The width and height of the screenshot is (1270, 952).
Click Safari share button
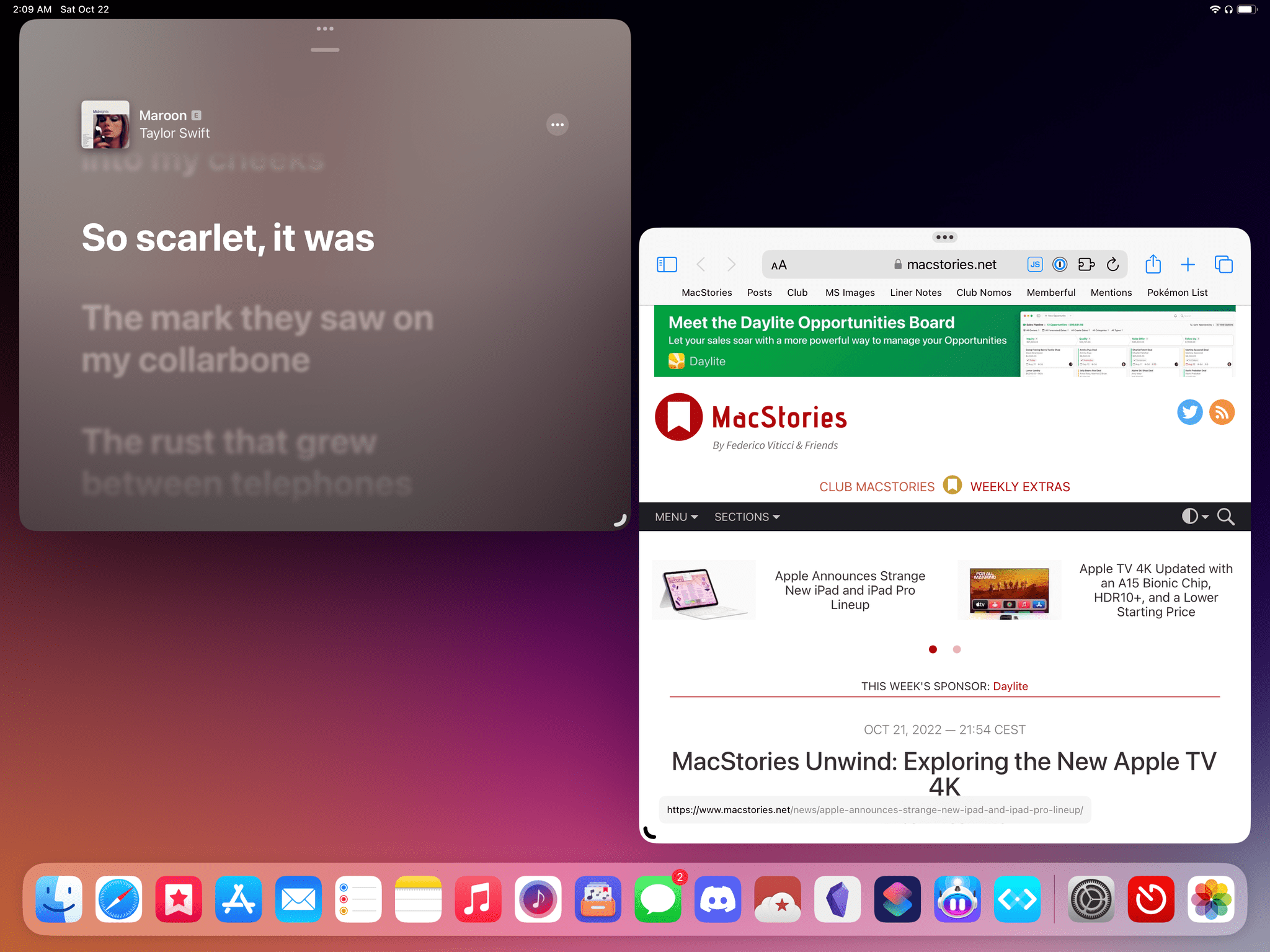coord(1153,264)
